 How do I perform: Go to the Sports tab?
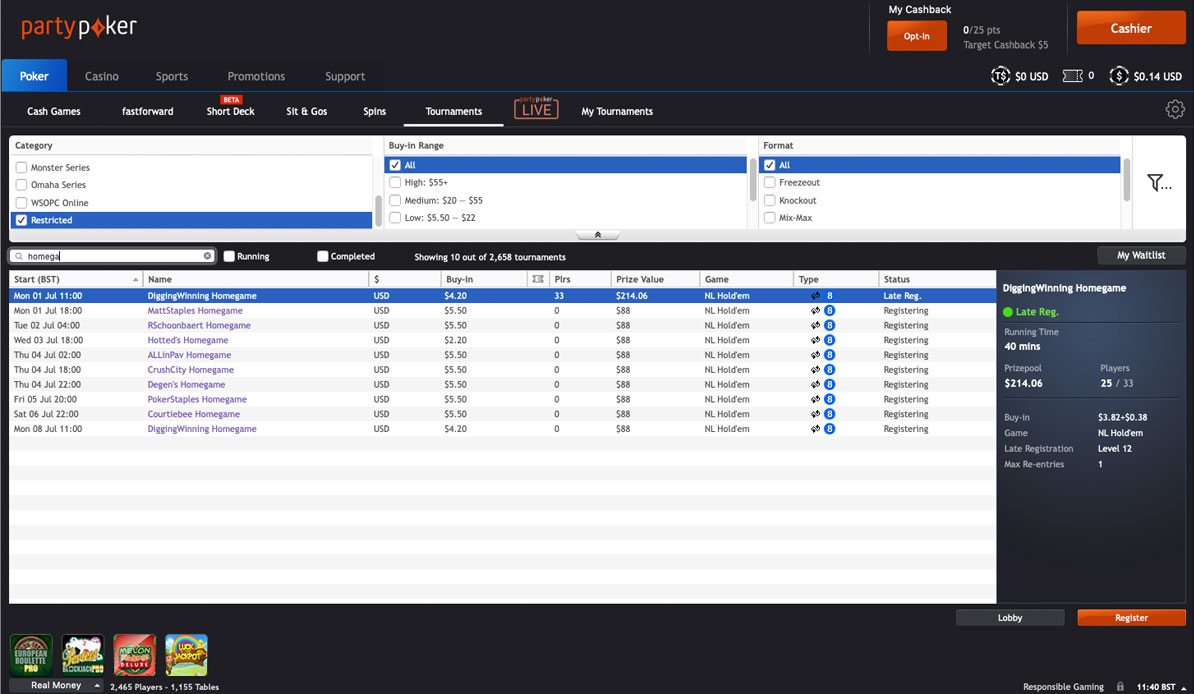pyautogui.click(x=171, y=76)
